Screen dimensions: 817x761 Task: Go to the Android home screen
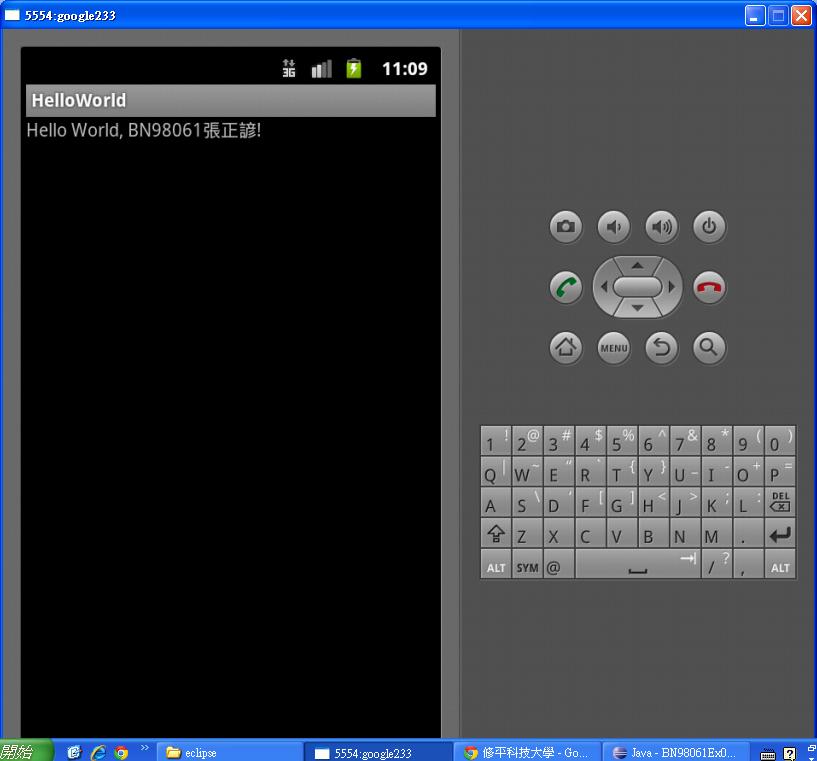point(566,348)
